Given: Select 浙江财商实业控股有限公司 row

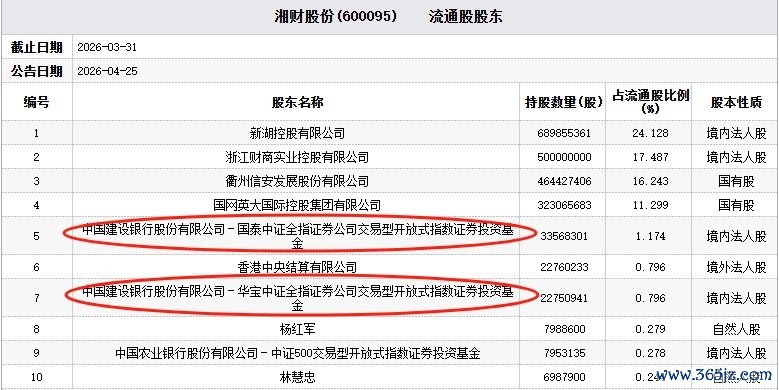Looking at the screenshot, I should coord(390,157).
